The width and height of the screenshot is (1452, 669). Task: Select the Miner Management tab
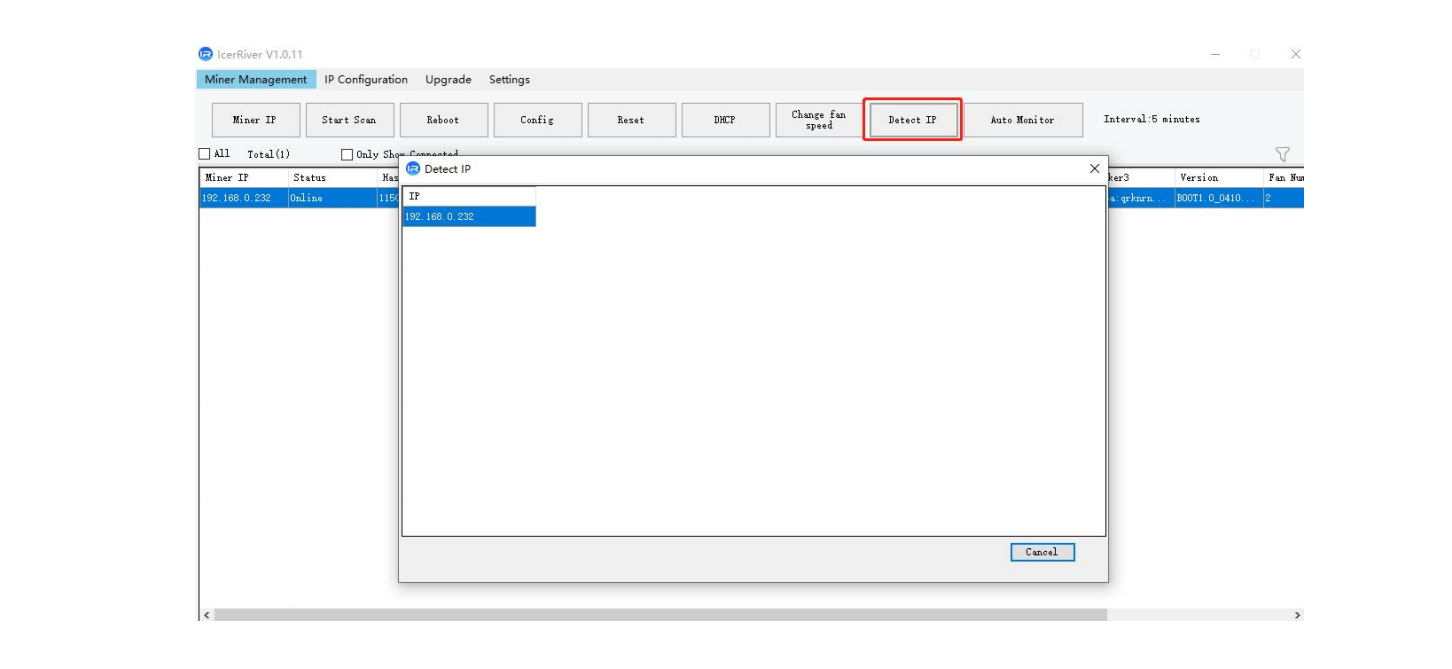click(x=256, y=80)
